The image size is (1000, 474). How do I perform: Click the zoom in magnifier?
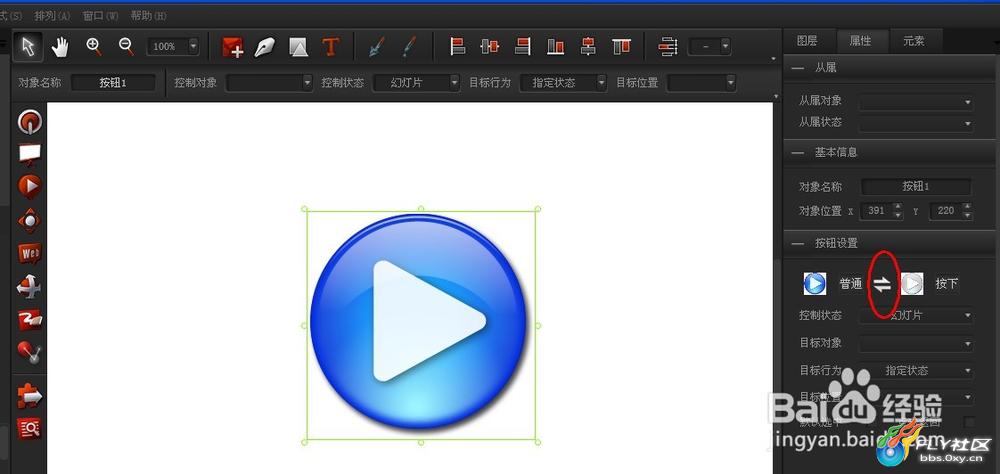(94, 46)
